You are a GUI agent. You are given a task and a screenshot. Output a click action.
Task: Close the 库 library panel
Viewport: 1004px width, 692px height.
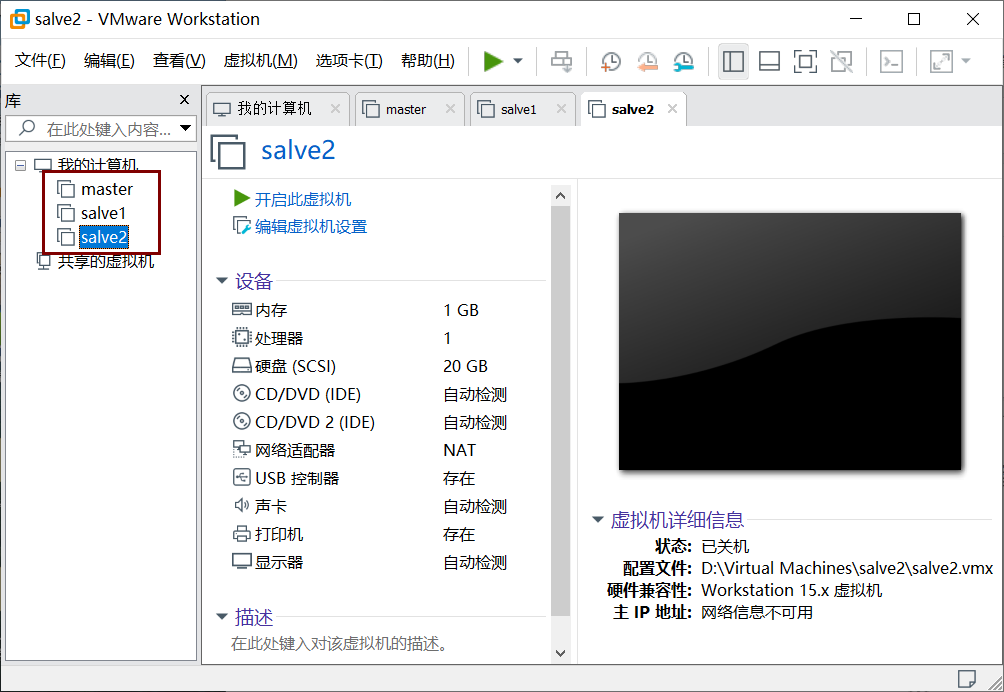184,100
